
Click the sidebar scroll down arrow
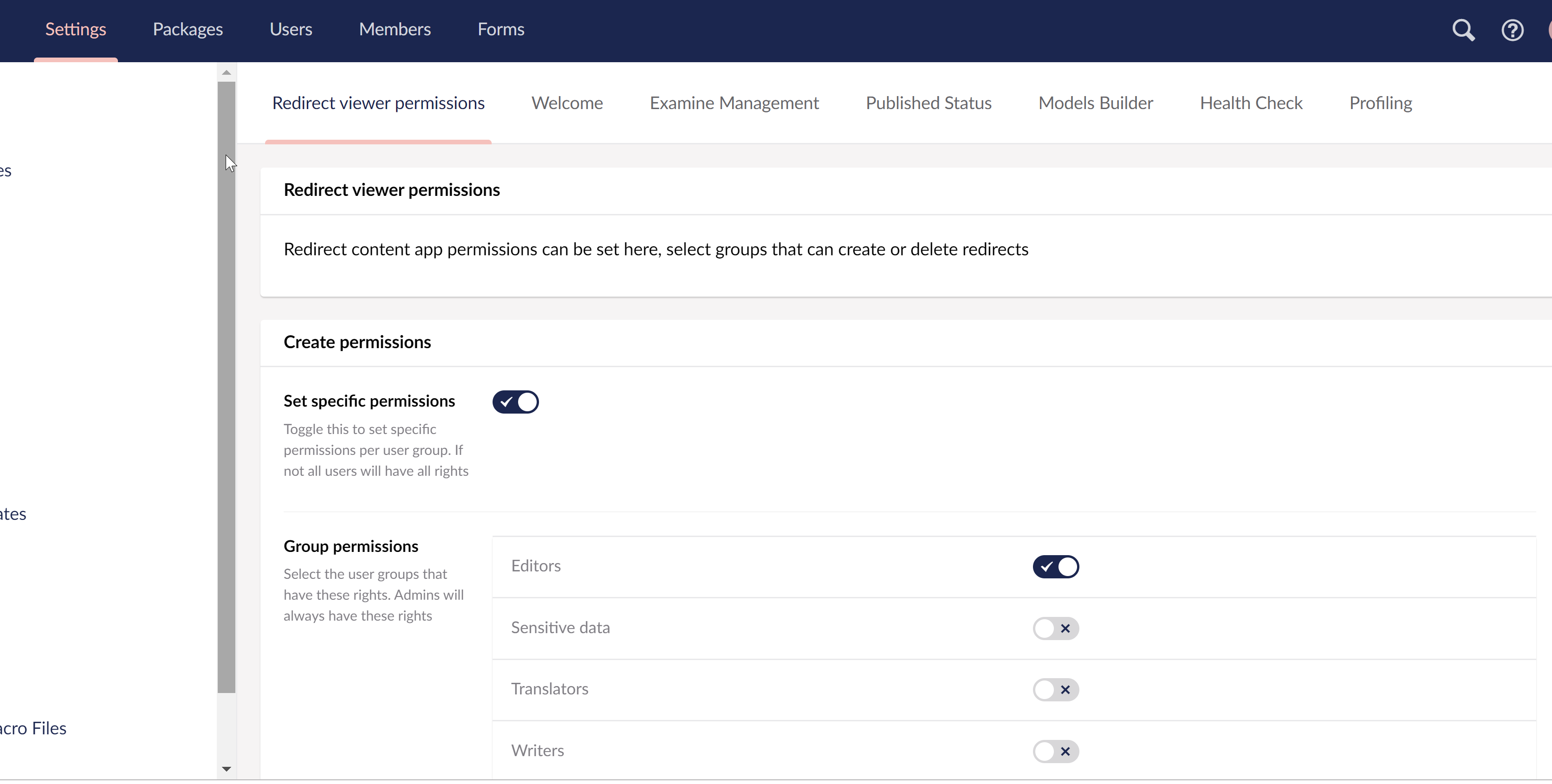(x=227, y=768)
